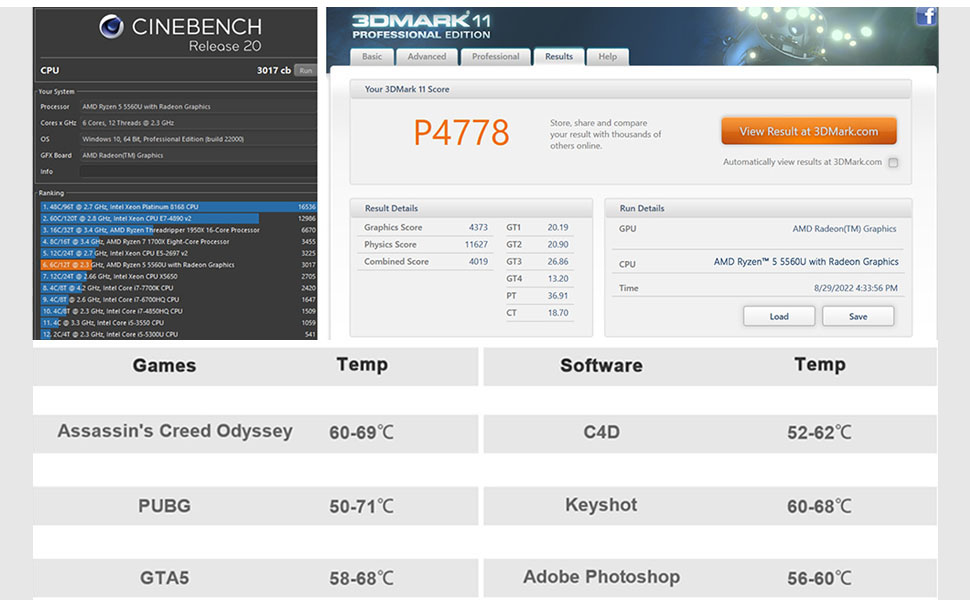This screenshot has width=970, height=600.
Task: Click the GT1 value 20.19
Action: 558,228
